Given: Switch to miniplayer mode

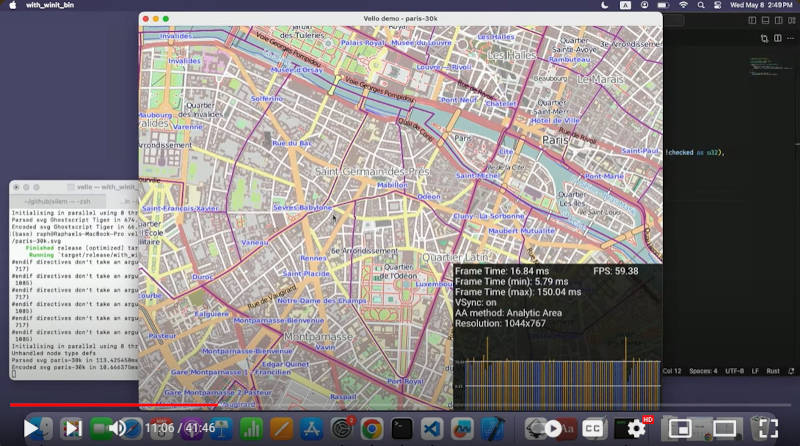Looking at the screenshot, I should point(680,429).
